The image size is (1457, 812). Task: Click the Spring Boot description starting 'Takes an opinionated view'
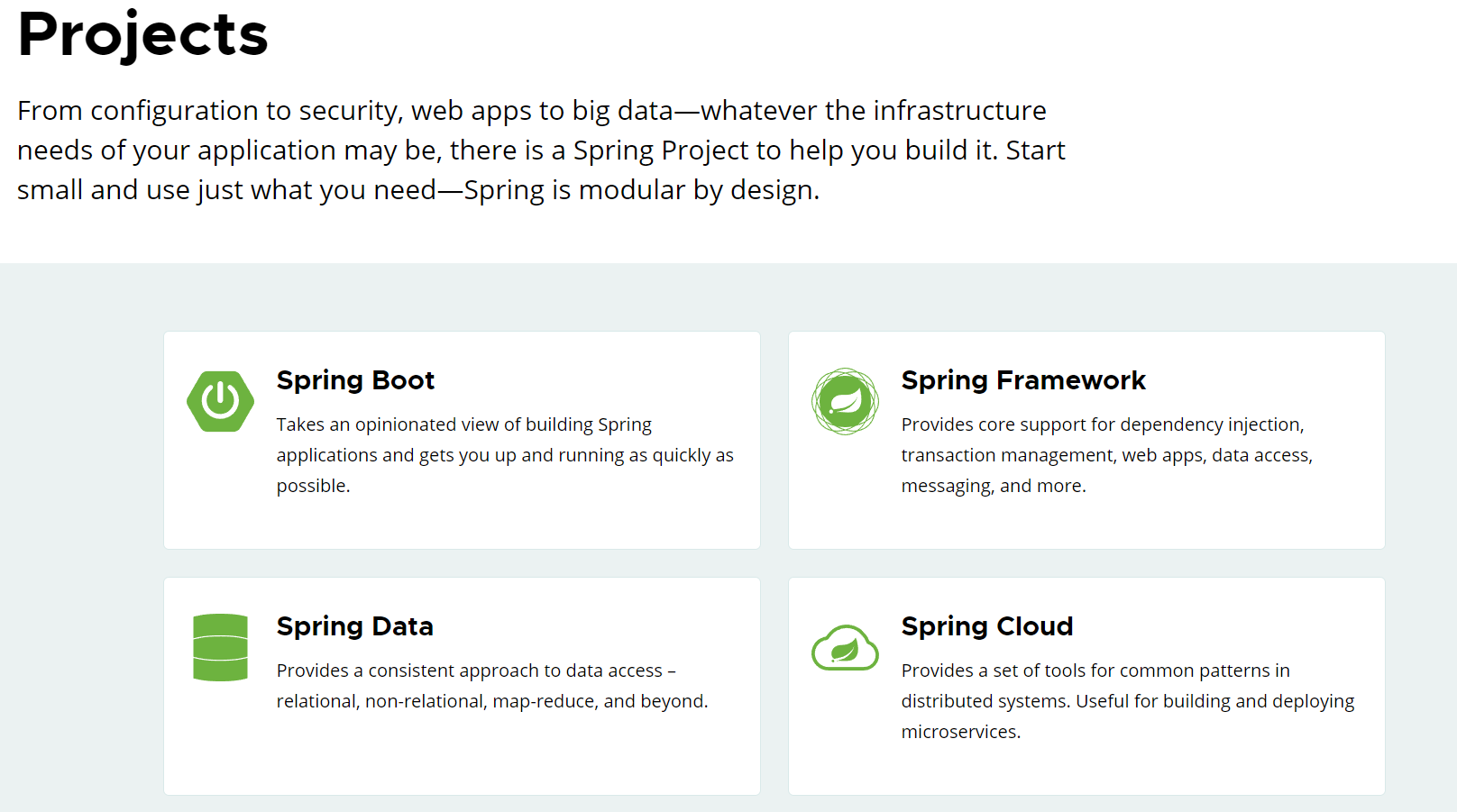[x=505, y=455]
